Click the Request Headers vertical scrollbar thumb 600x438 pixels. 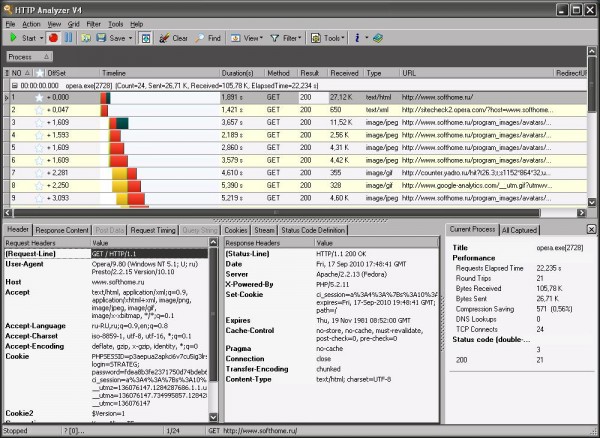[214, 314]
